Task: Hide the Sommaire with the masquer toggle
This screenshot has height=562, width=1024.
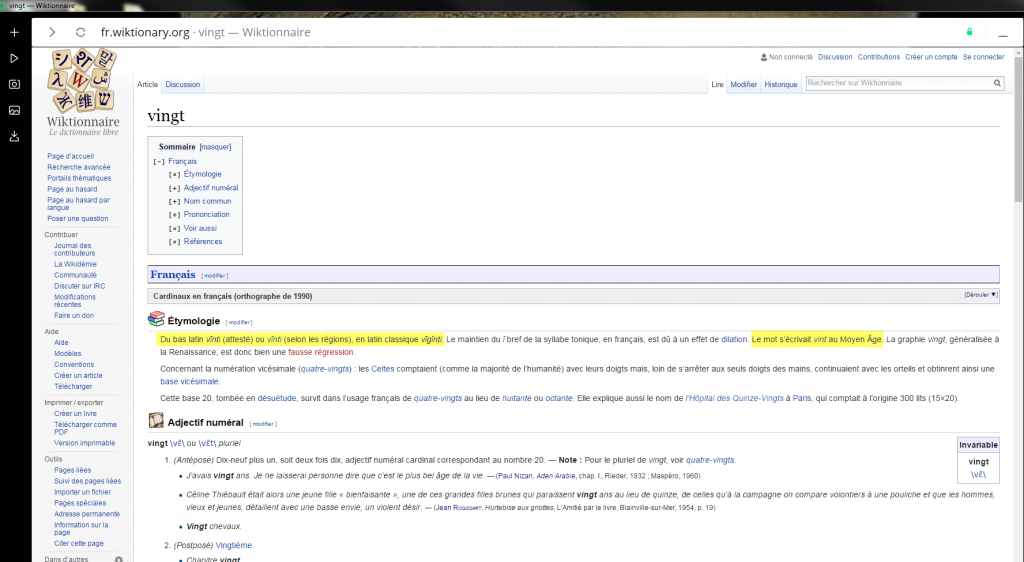Action: (x=215, y=147)
